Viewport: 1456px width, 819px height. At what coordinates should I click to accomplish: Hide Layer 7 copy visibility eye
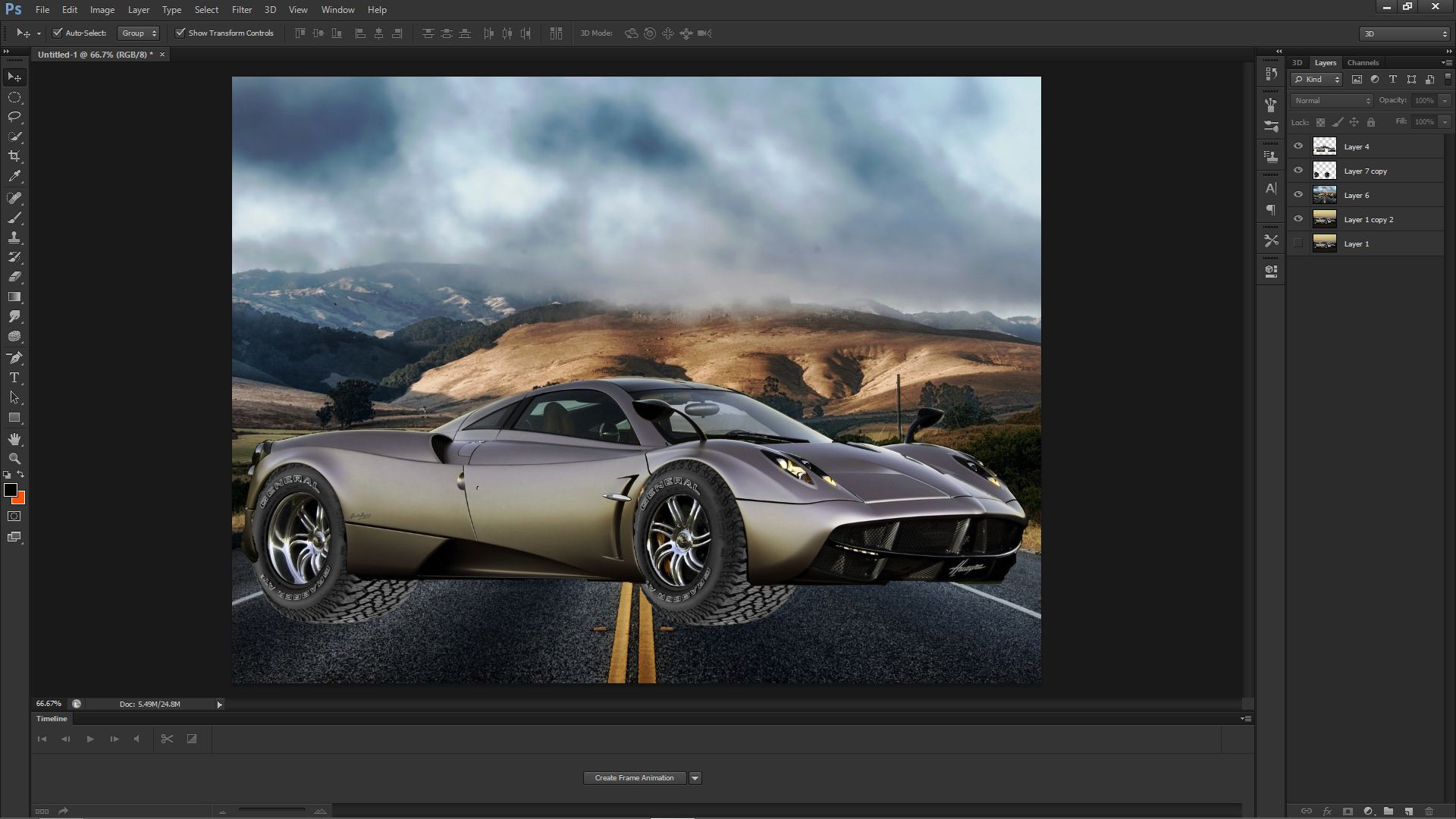tap(1298, 171)
